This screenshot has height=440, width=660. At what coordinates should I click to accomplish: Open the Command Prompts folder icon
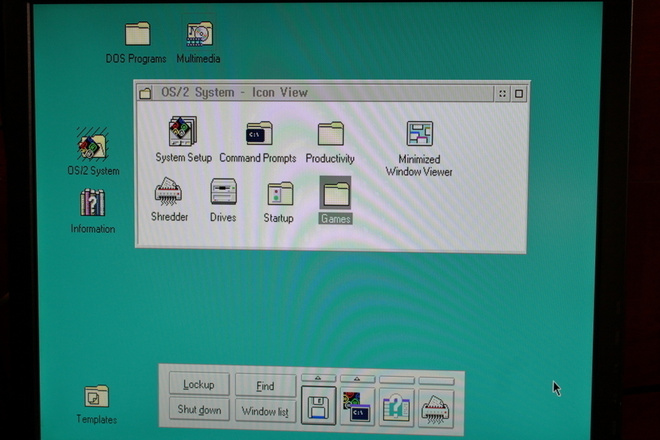point(259,133)
